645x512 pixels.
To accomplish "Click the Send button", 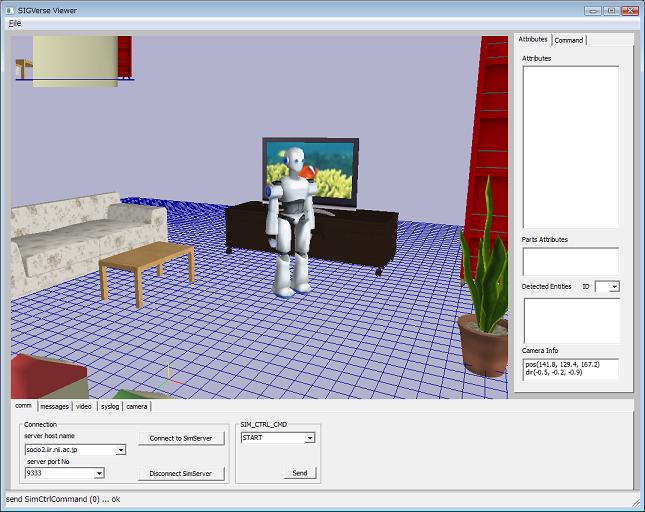I will (x=299, y=473).
